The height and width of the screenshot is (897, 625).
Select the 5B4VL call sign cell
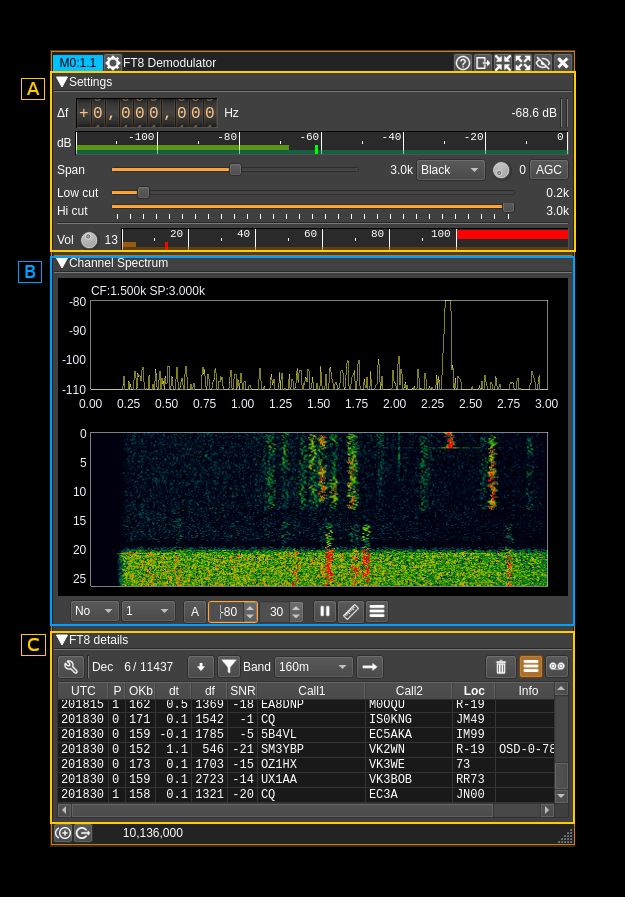click(312, 734)
